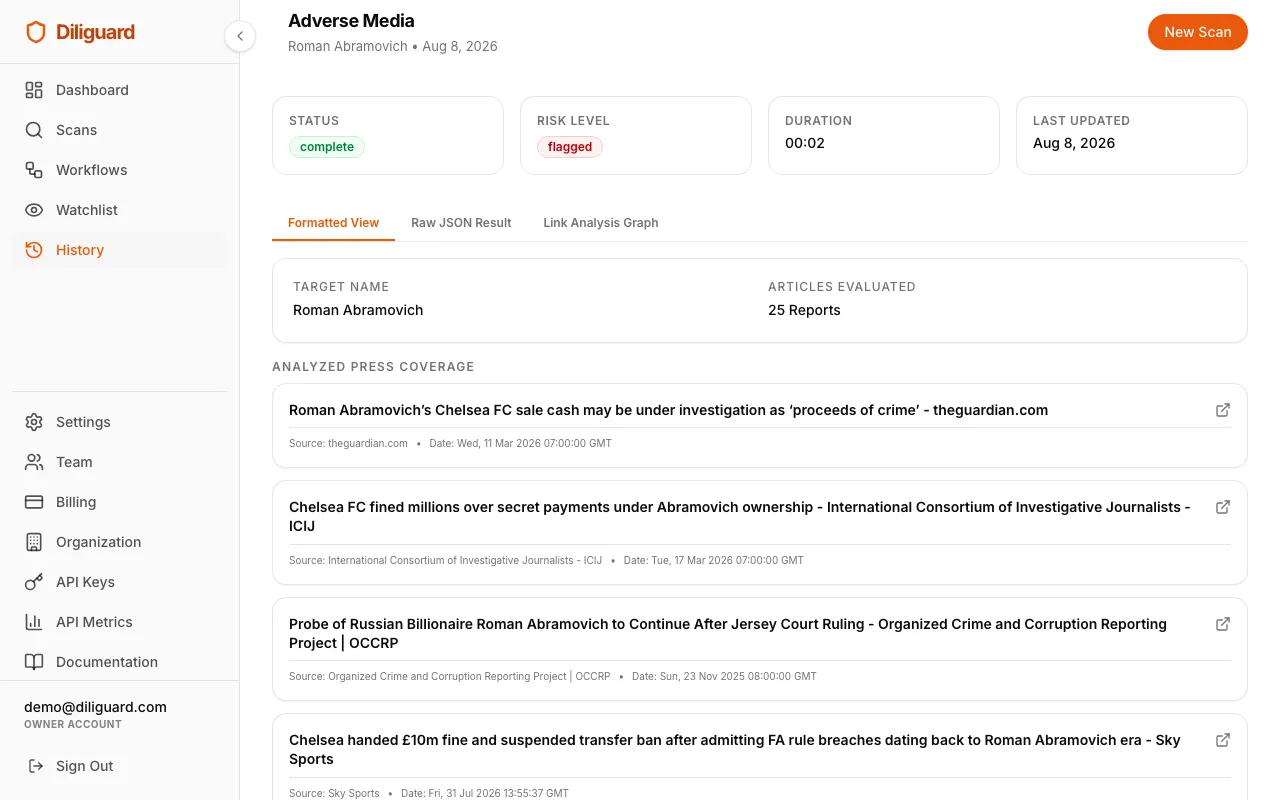Switch to the Raw JSON Result tab
The image size is (1280, 800).
pyautogui.click(x=461, y=223)
